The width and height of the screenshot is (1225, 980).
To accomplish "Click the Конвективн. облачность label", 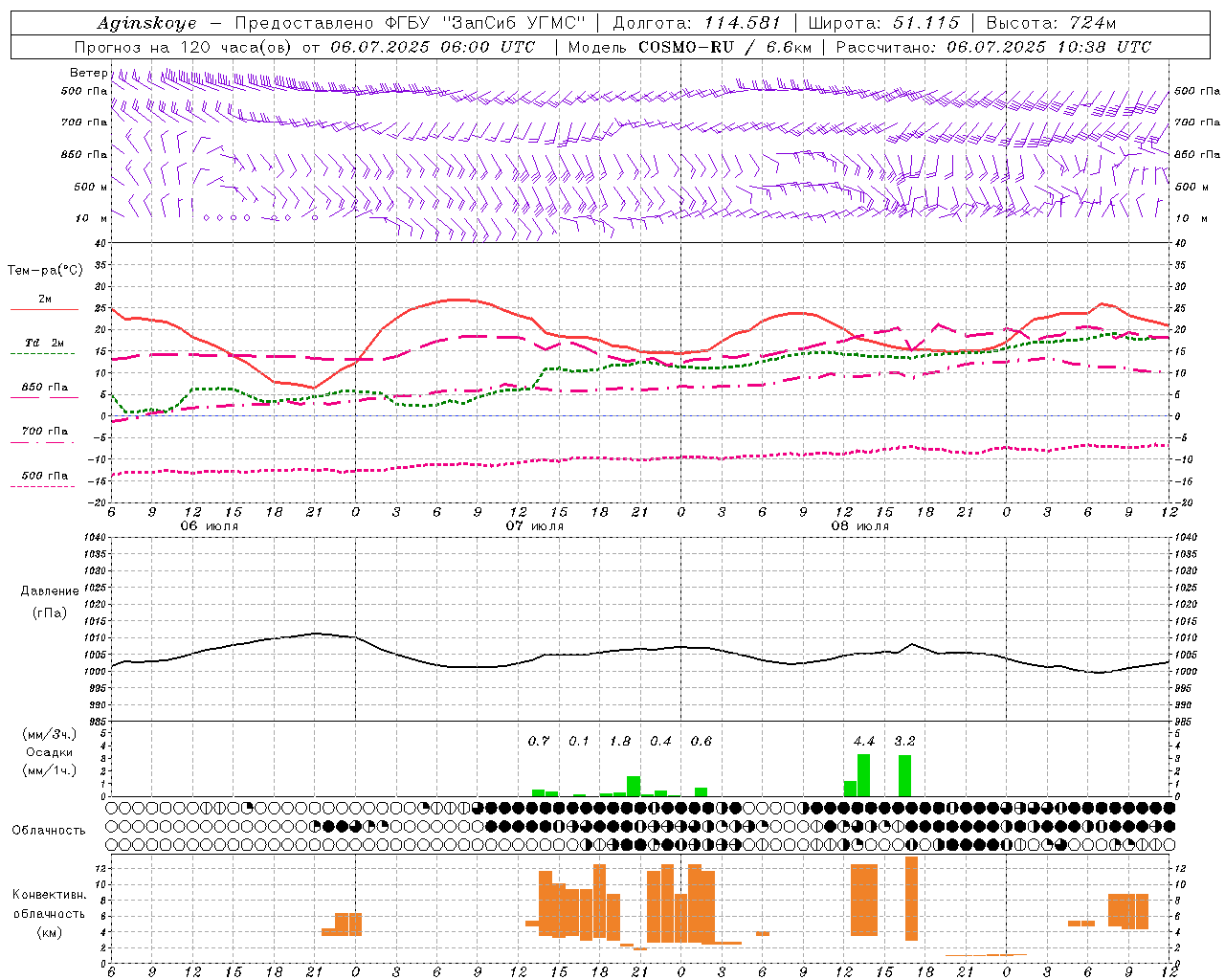I will pos(49,904).
